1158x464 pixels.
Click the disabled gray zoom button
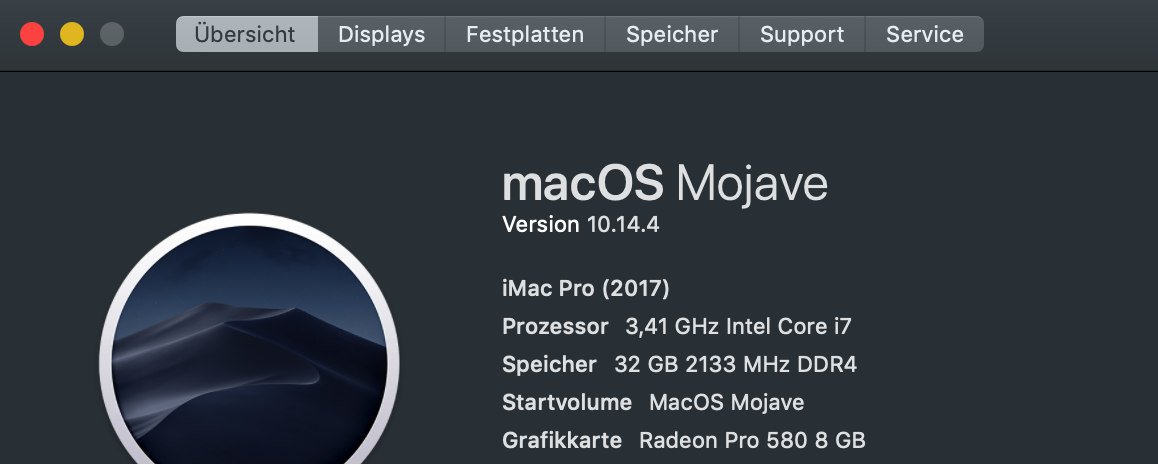pos(112,34)
